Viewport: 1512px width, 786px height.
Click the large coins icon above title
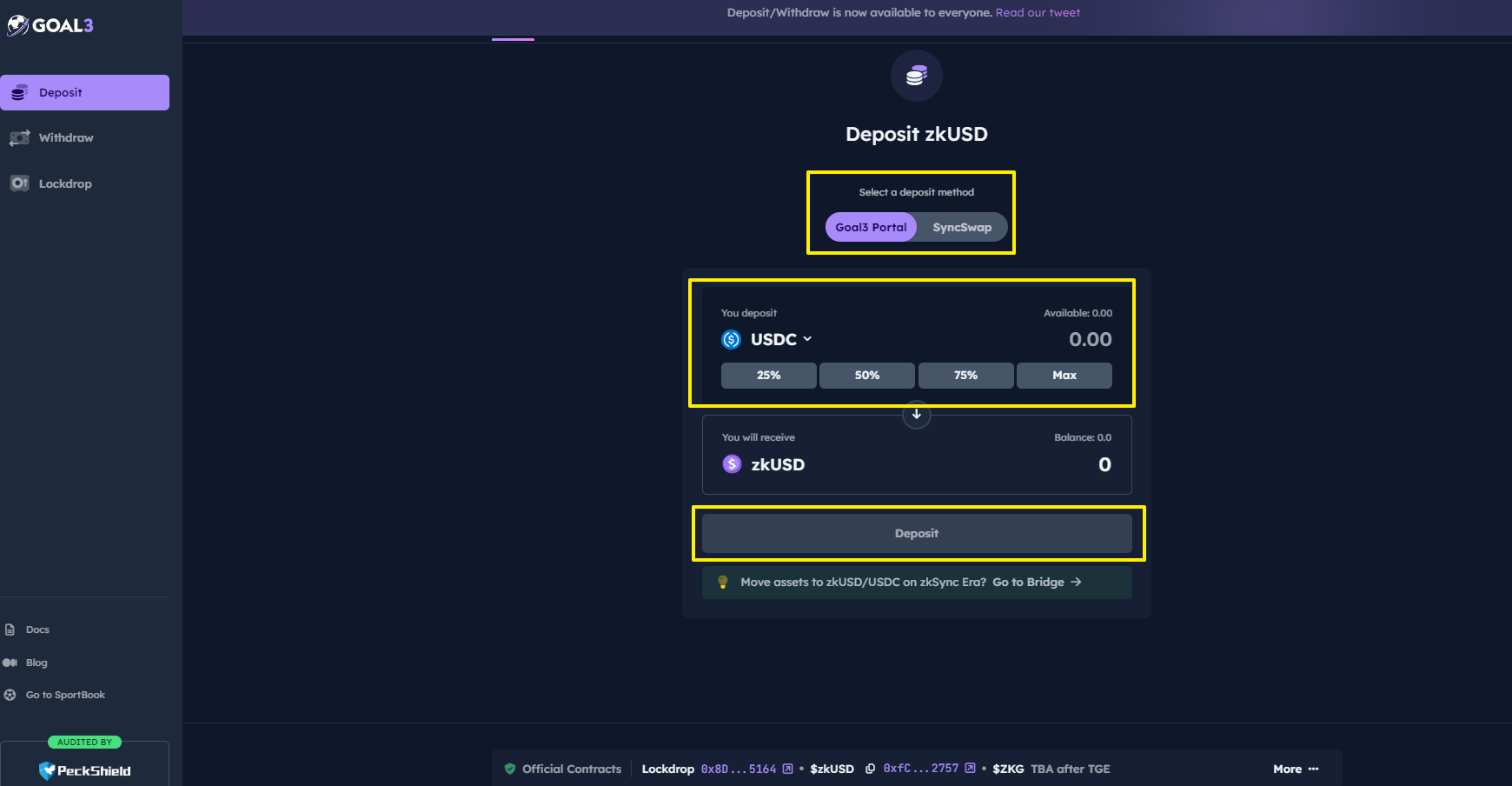[917, 77]
